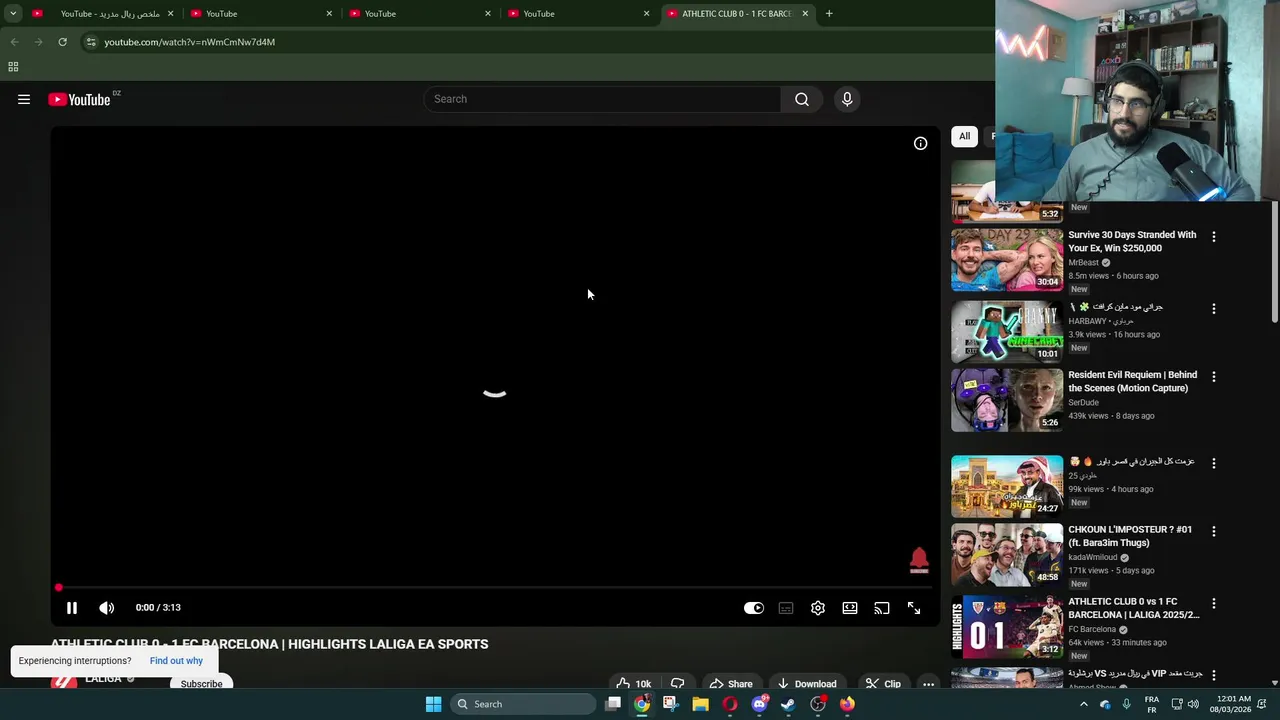This screenshot has width=1280, height=720.
Task: Open the Minecraft 10:01 video thumbnail
Action: pos(1007,332)
